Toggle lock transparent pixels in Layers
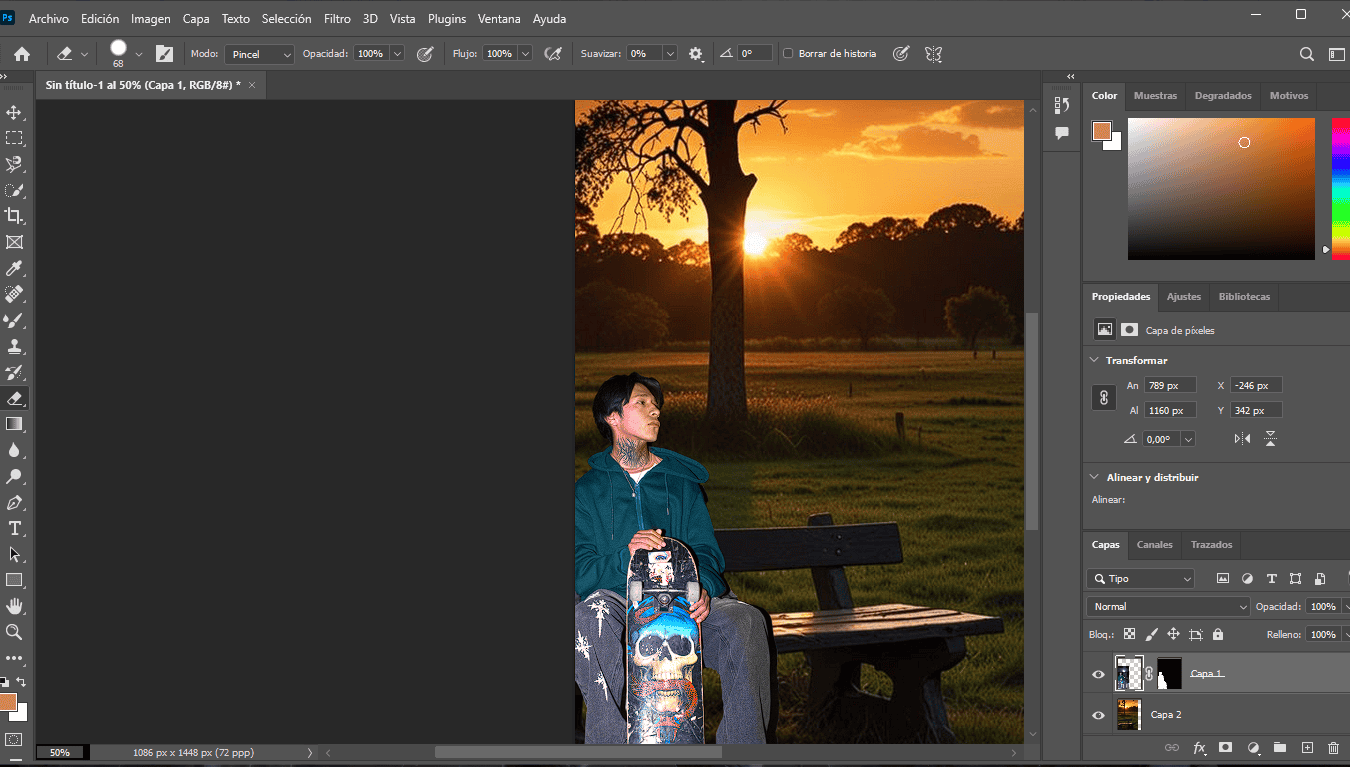Viewport: 1350px width, 767px height. point(1129,634)
